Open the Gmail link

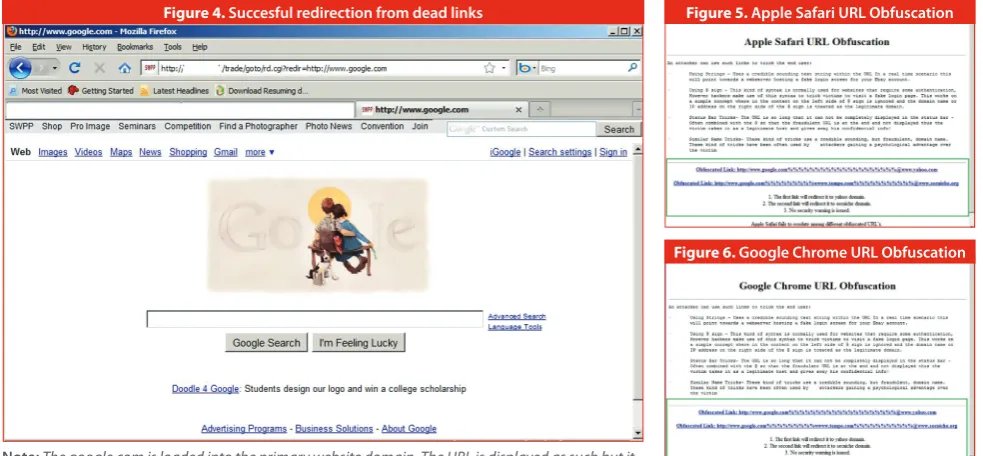pyautogui.click(x=226, y=152)
